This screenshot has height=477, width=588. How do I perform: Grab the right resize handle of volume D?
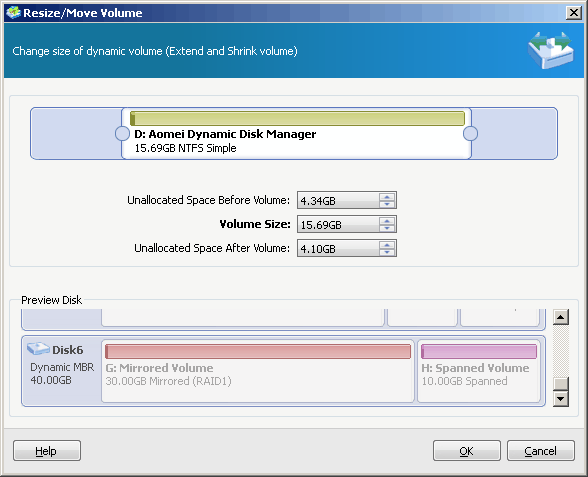tap(470, 134)
